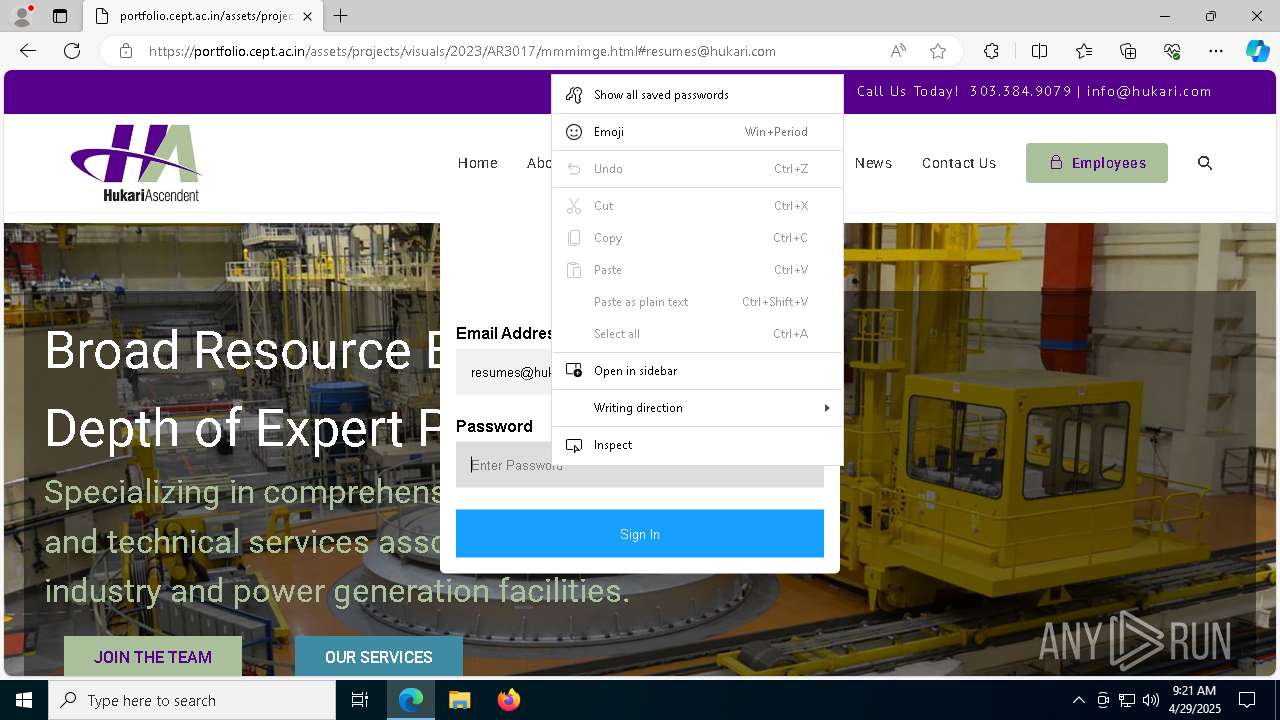Open Microsoft Edge from taskbar

(411, 700)
